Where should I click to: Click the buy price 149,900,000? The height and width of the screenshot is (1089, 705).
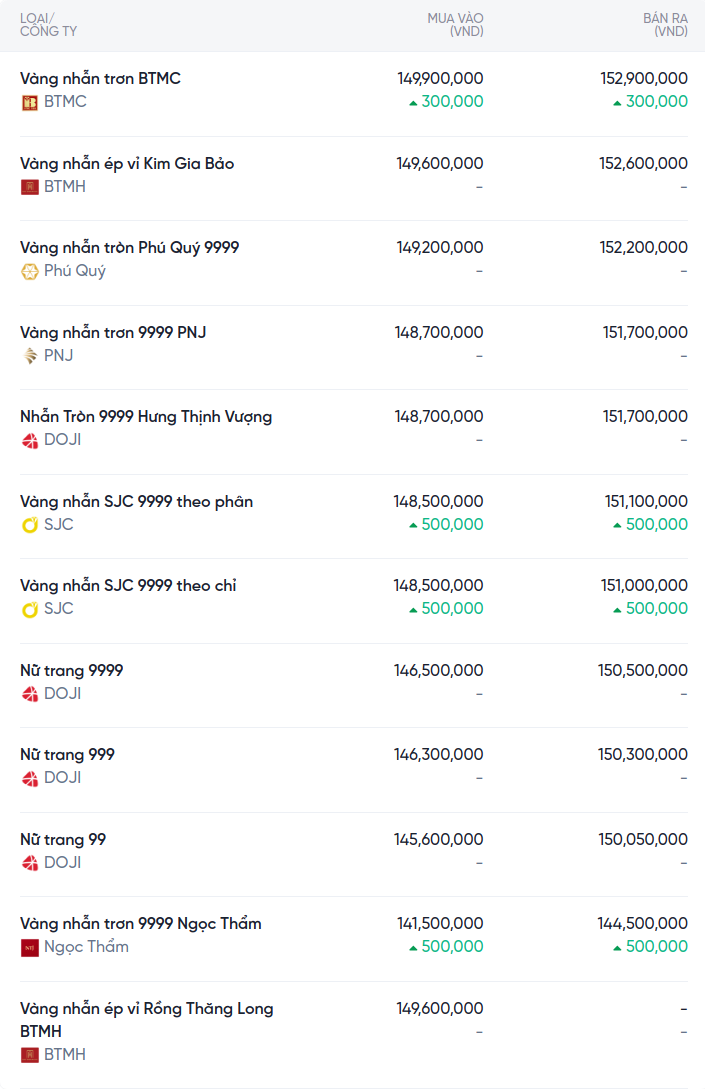(440, 78)
